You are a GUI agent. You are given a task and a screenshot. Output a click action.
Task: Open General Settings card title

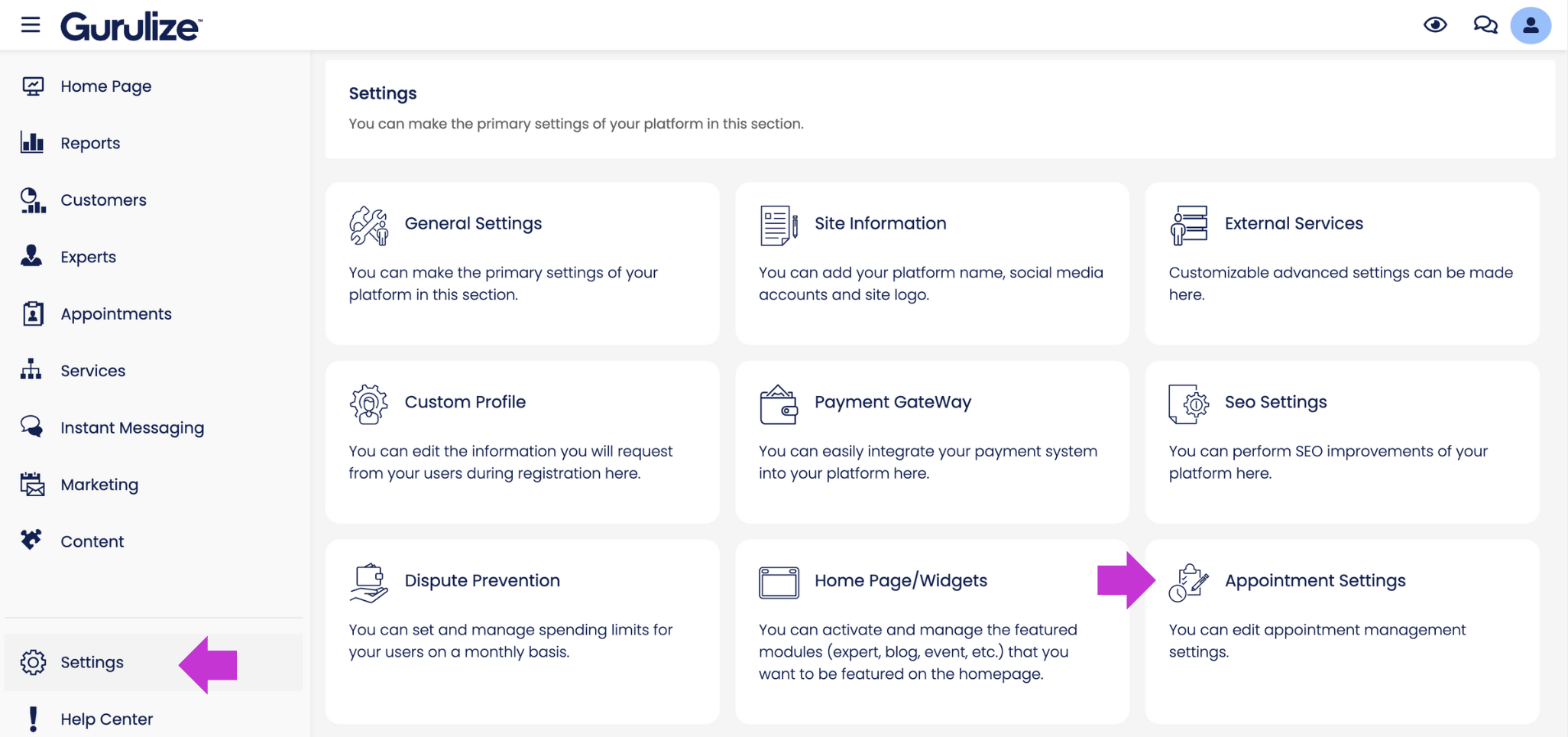[x=473, y=223]
